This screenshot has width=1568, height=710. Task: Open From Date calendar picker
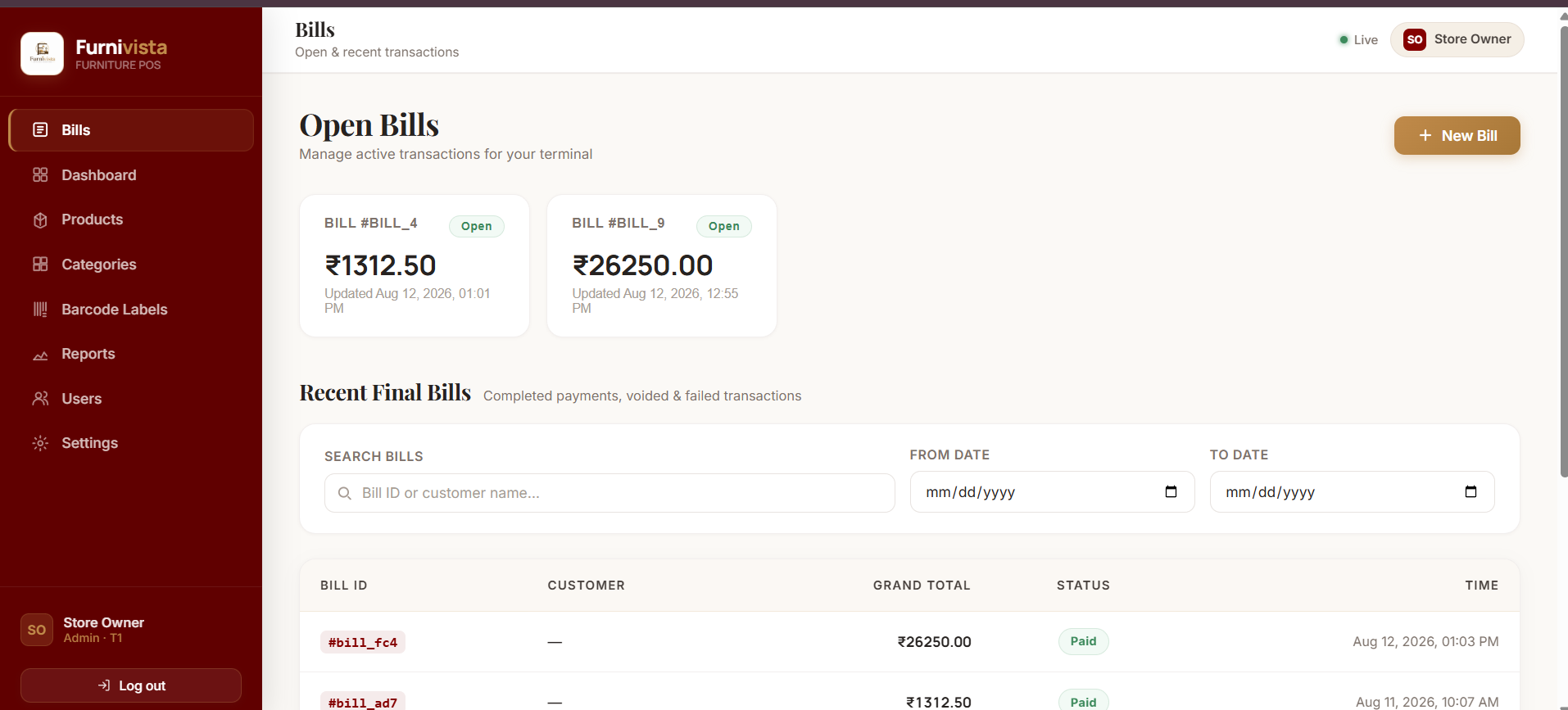[x=1171, y=491]
